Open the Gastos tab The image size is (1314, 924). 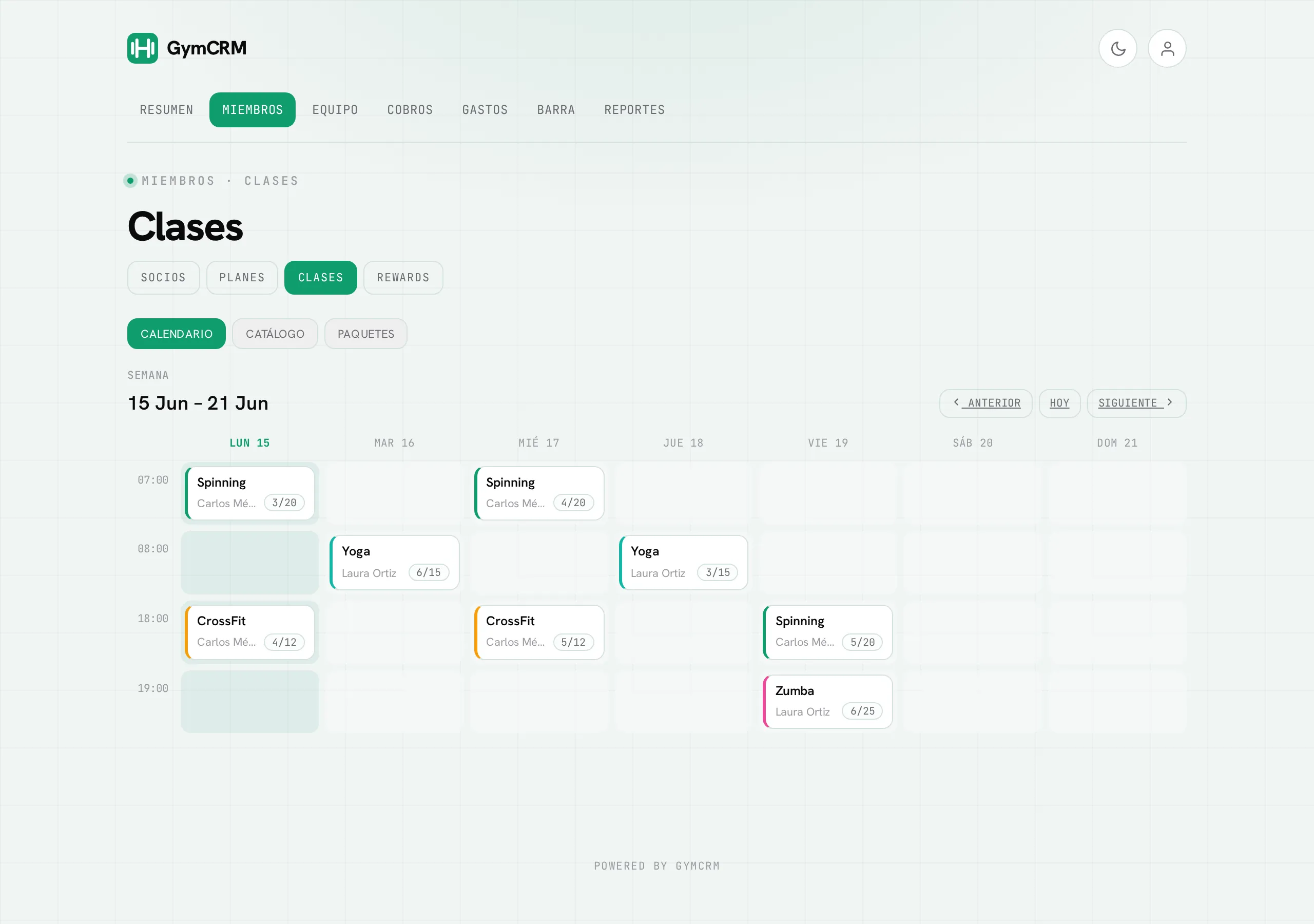[485, 110]
